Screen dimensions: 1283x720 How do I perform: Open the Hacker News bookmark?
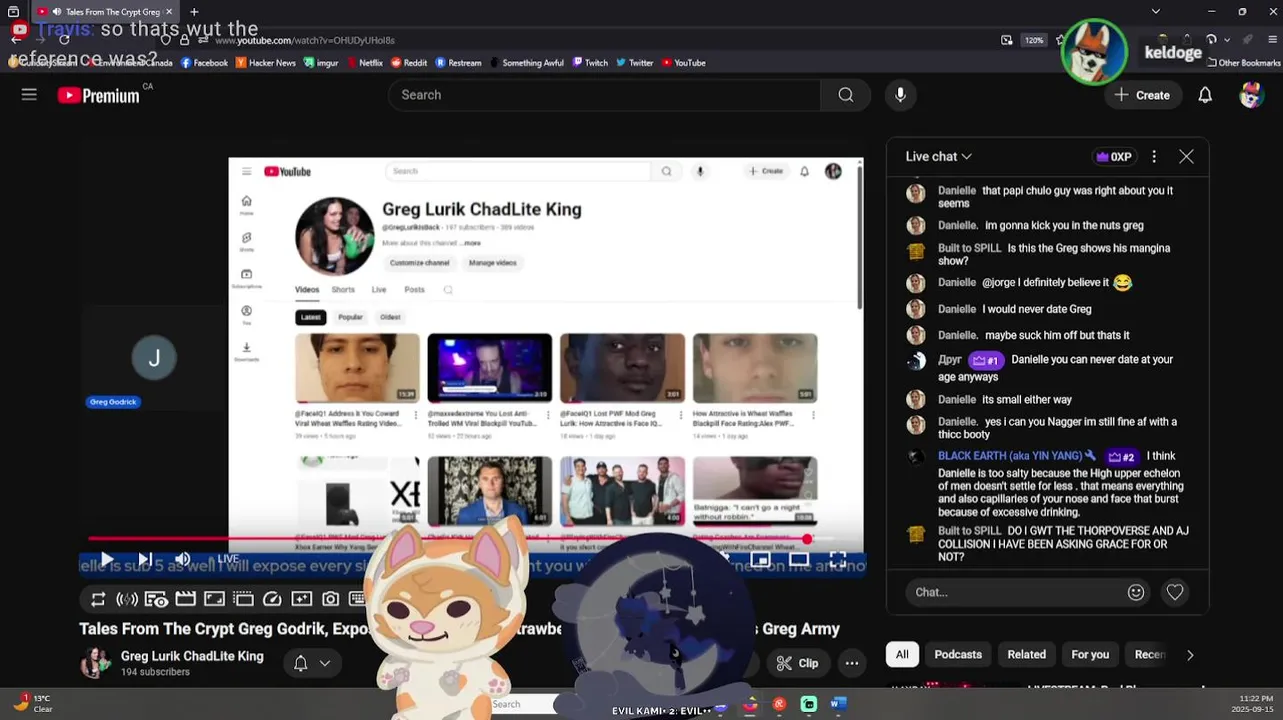coord(266,63)
